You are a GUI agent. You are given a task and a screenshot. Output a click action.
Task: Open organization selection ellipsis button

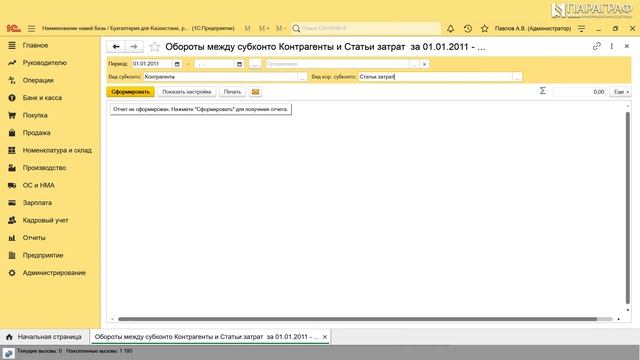pos(415,64)
